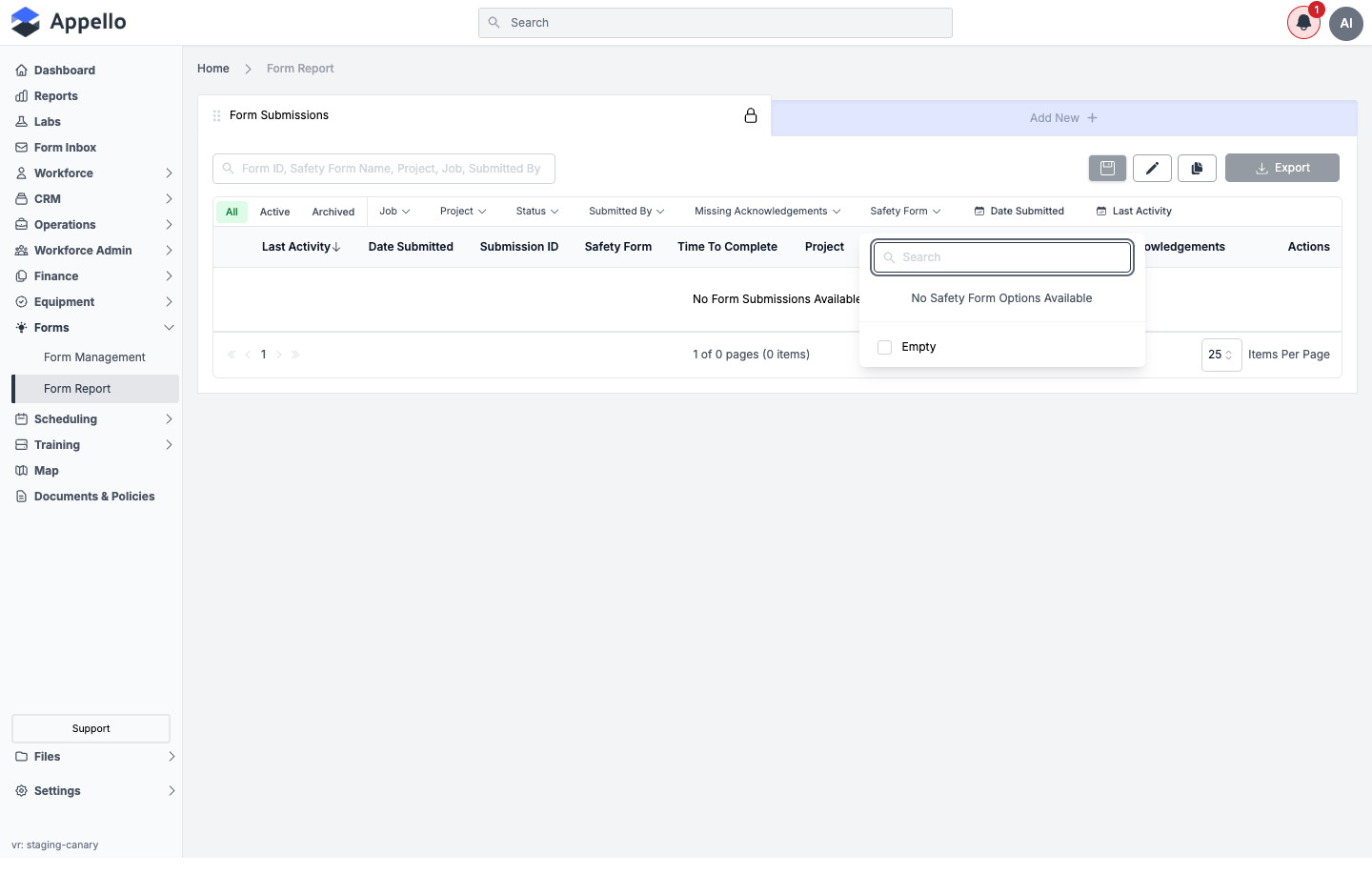Go to the previous page arrow
The height and width of the screenshot is (875, 1372).
point(248,355)
